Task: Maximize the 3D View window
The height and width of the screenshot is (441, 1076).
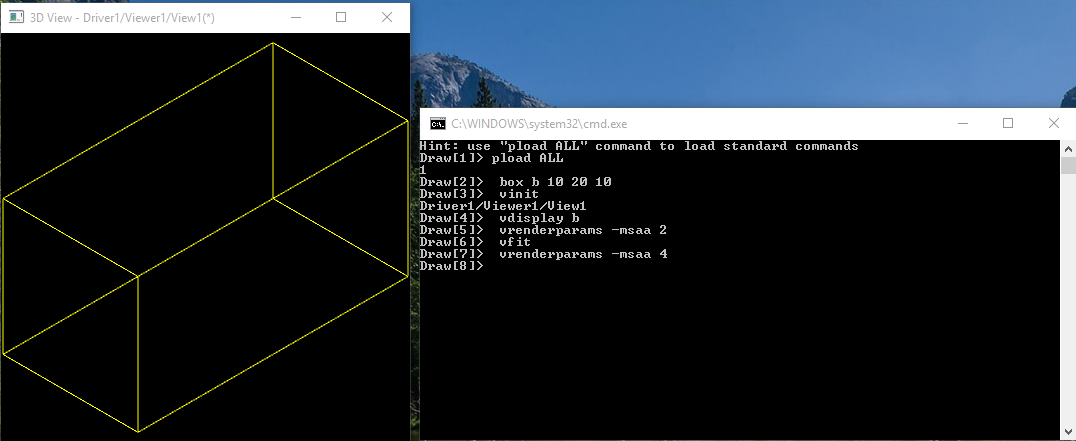Action: click(x=341, y=17)
